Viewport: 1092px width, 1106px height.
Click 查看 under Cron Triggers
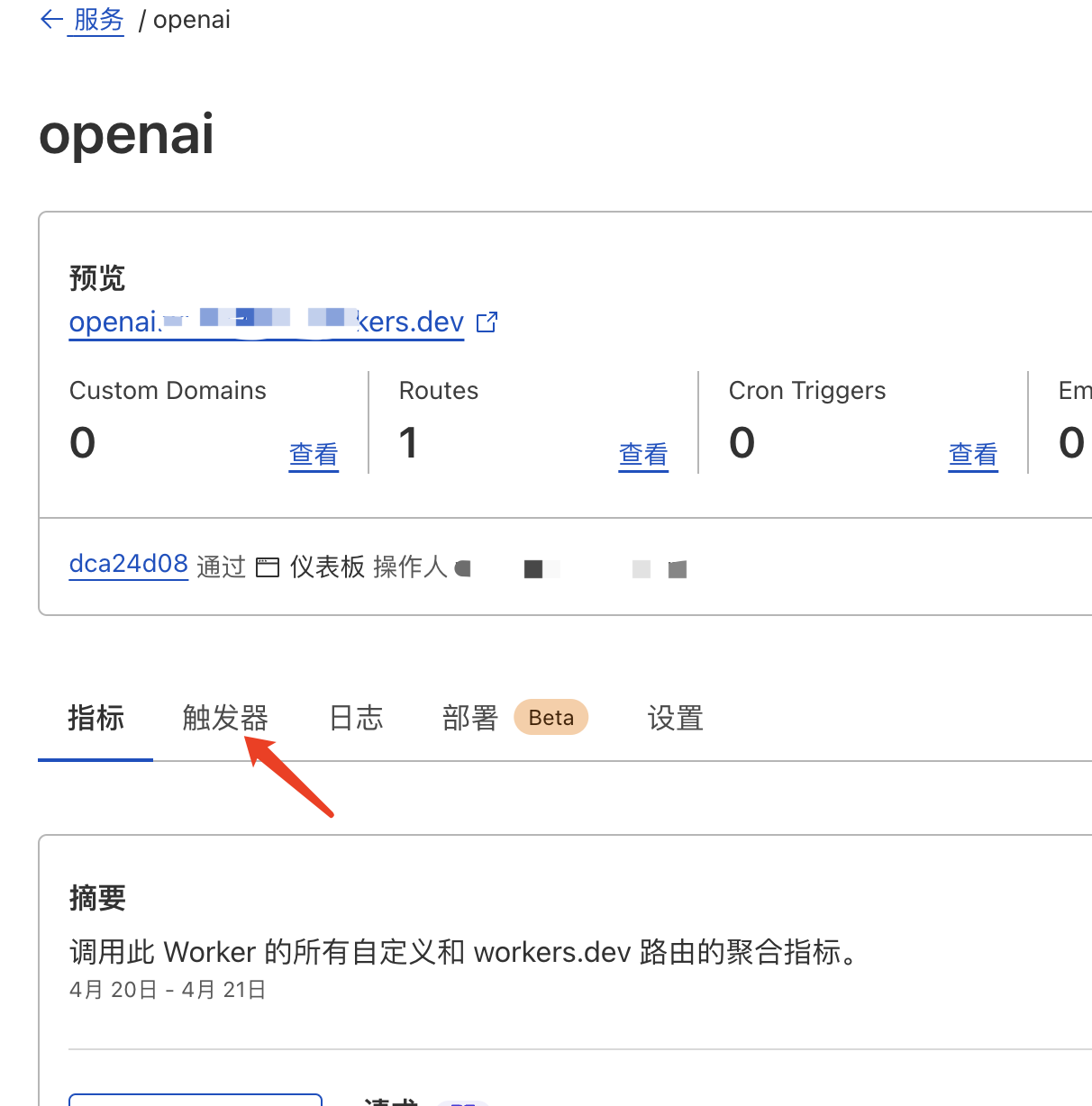(972, 455)
